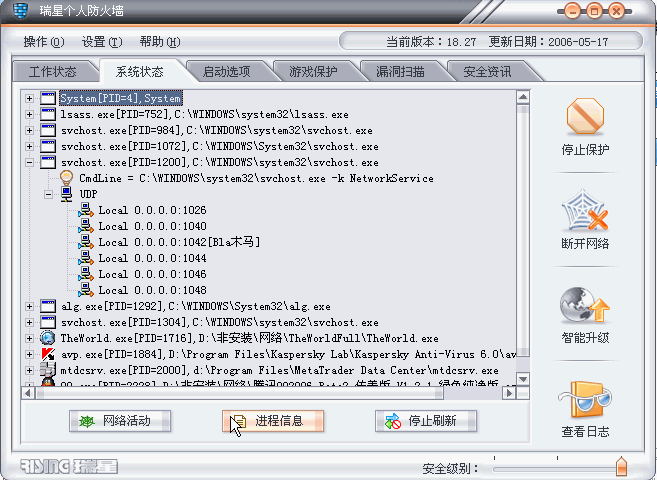Click the 当前版本 18.27 version text
This screenshot has width=657, height=480.
tap(431, 42)
